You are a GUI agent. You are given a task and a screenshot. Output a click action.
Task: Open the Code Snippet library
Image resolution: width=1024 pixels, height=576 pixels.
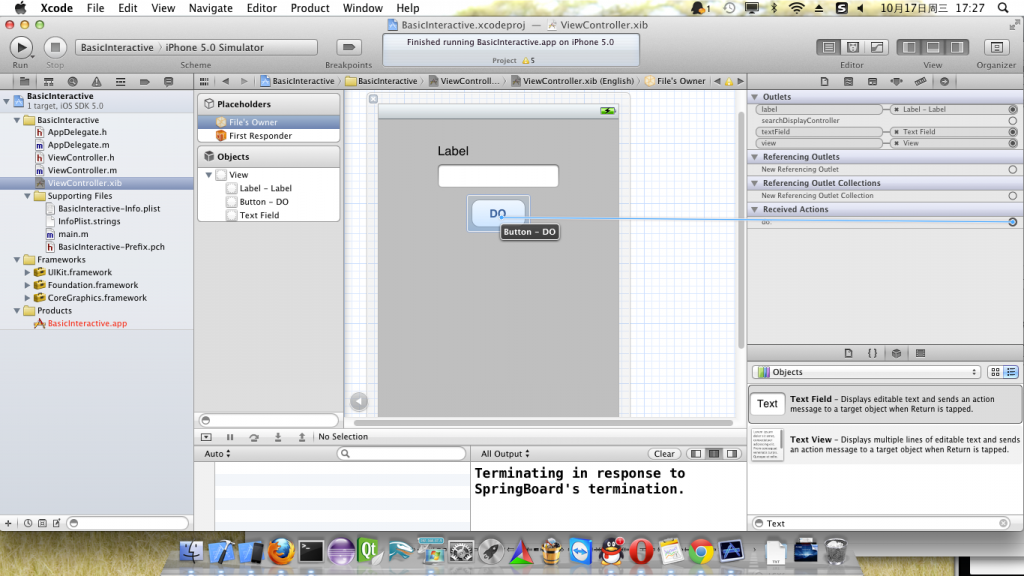tap(872, 353)
